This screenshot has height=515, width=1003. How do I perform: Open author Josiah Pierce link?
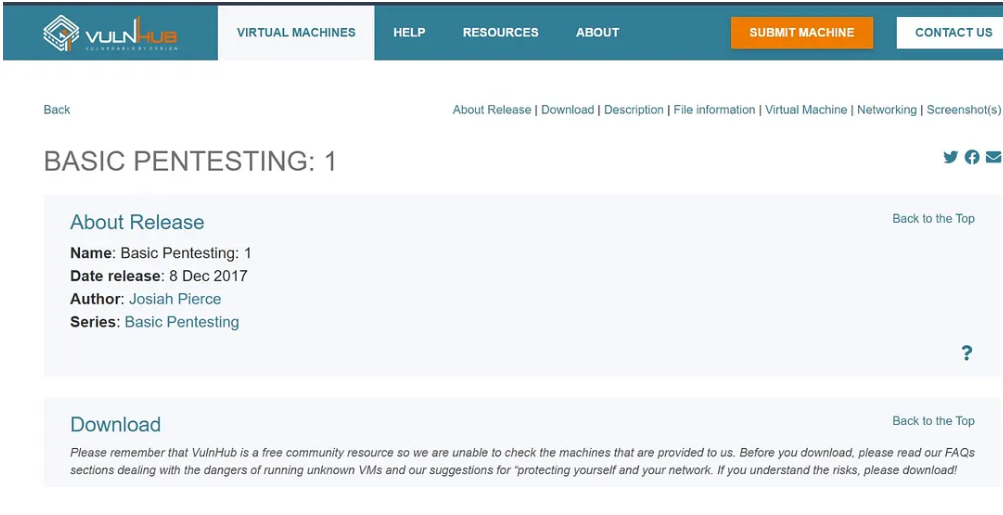175,299
